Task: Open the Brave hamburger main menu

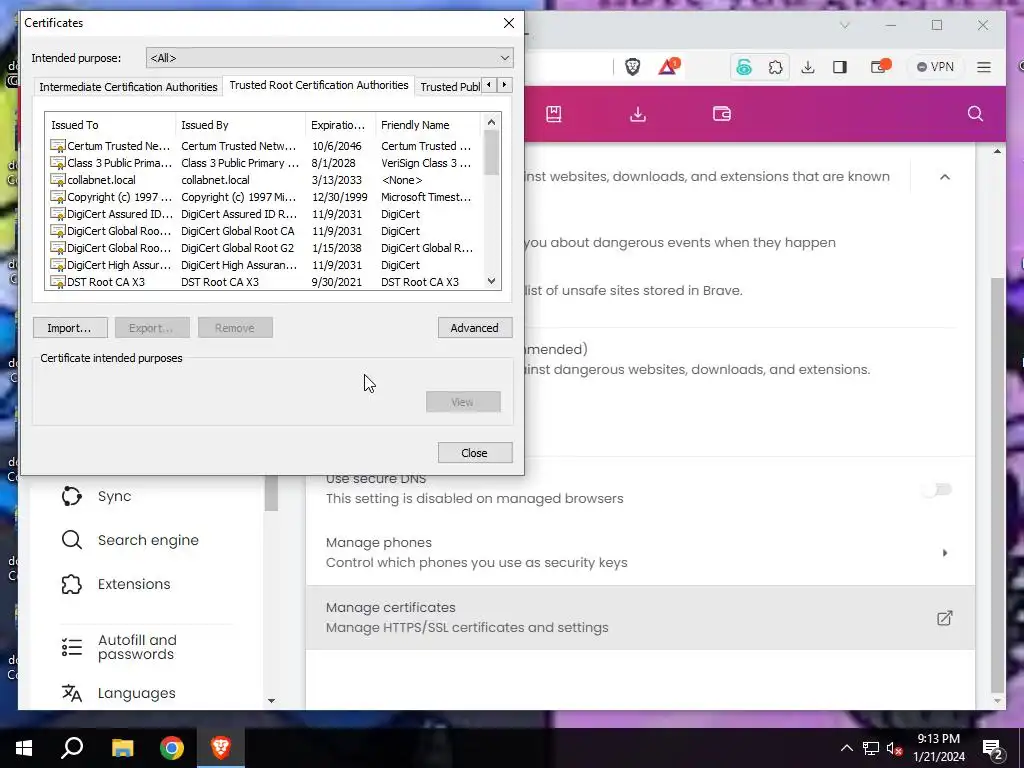Action: [984, 67]
